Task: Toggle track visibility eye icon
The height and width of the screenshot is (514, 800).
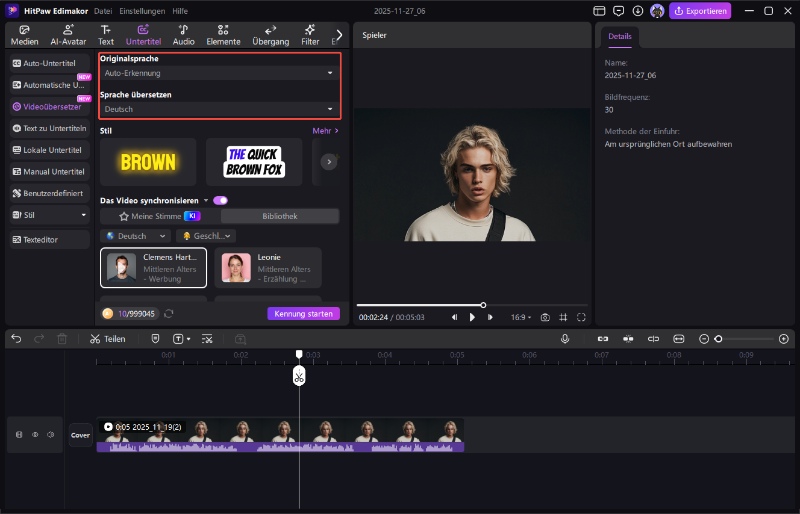Action: point(35,434)
